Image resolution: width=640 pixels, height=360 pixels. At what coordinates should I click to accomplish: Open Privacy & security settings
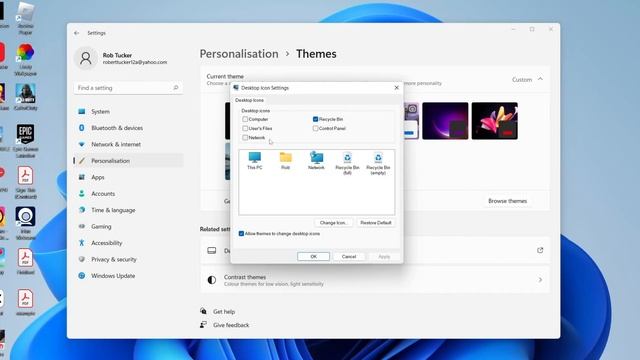pyautogui.click(x=129, y=259)
